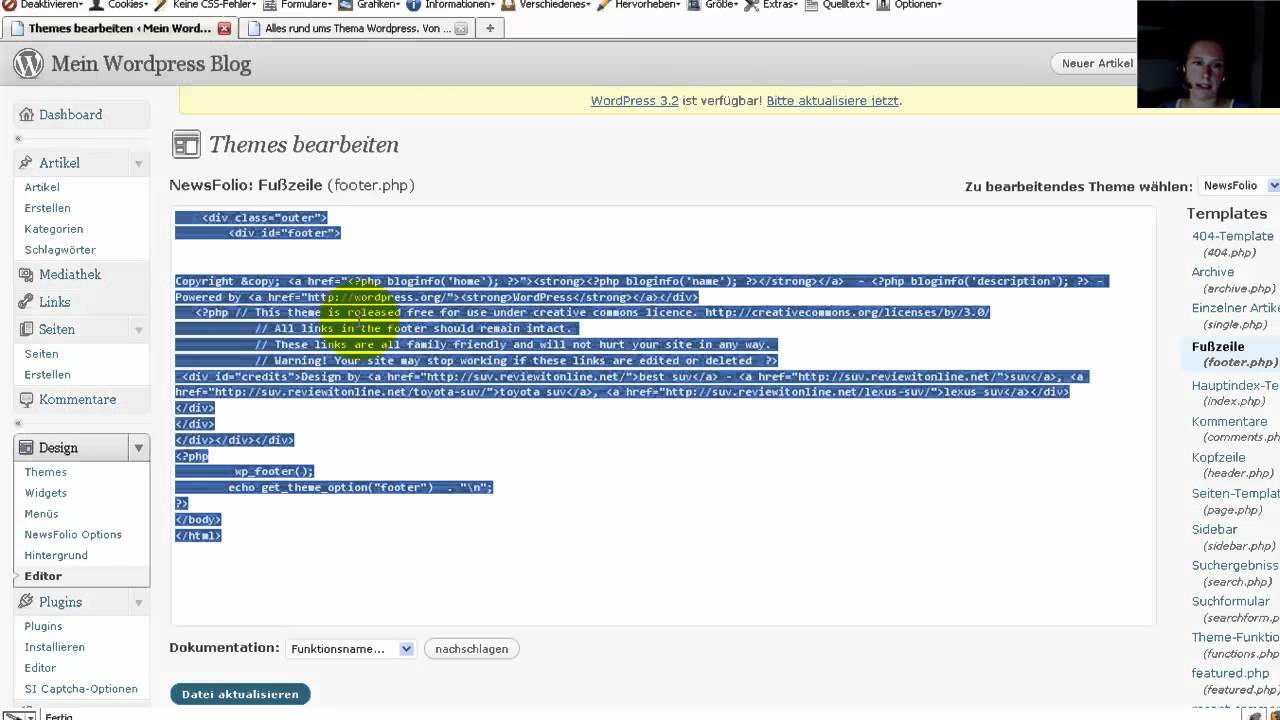The width and height of the screenshot is (1280, 720).
Task: Close the Themes bearbeiten browser tab
Action: coord(224,28)
